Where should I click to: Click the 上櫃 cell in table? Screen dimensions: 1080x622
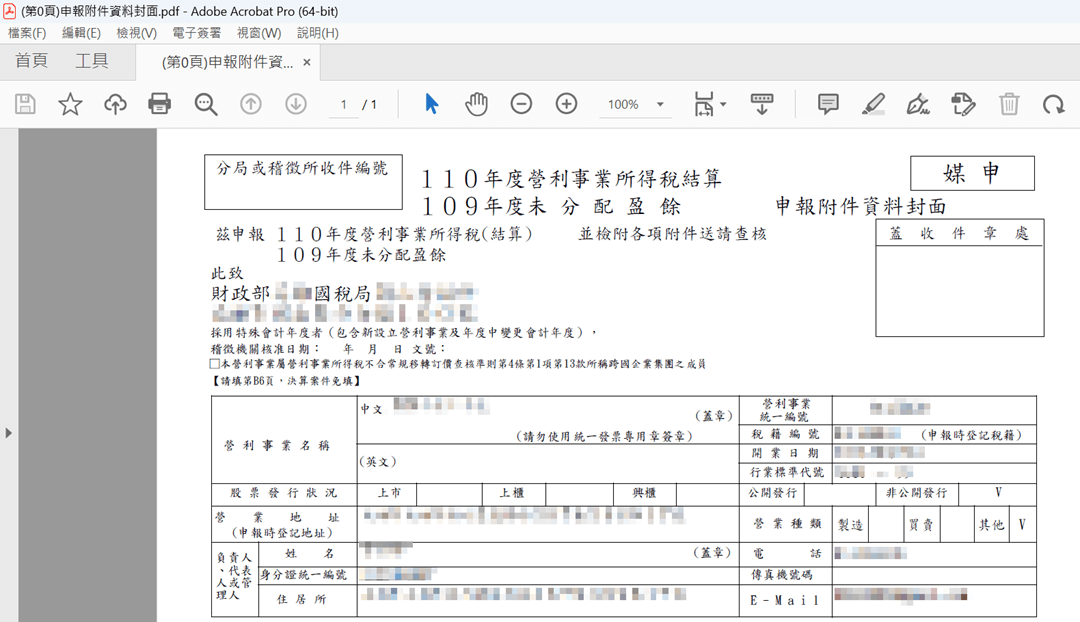(512, 493)
